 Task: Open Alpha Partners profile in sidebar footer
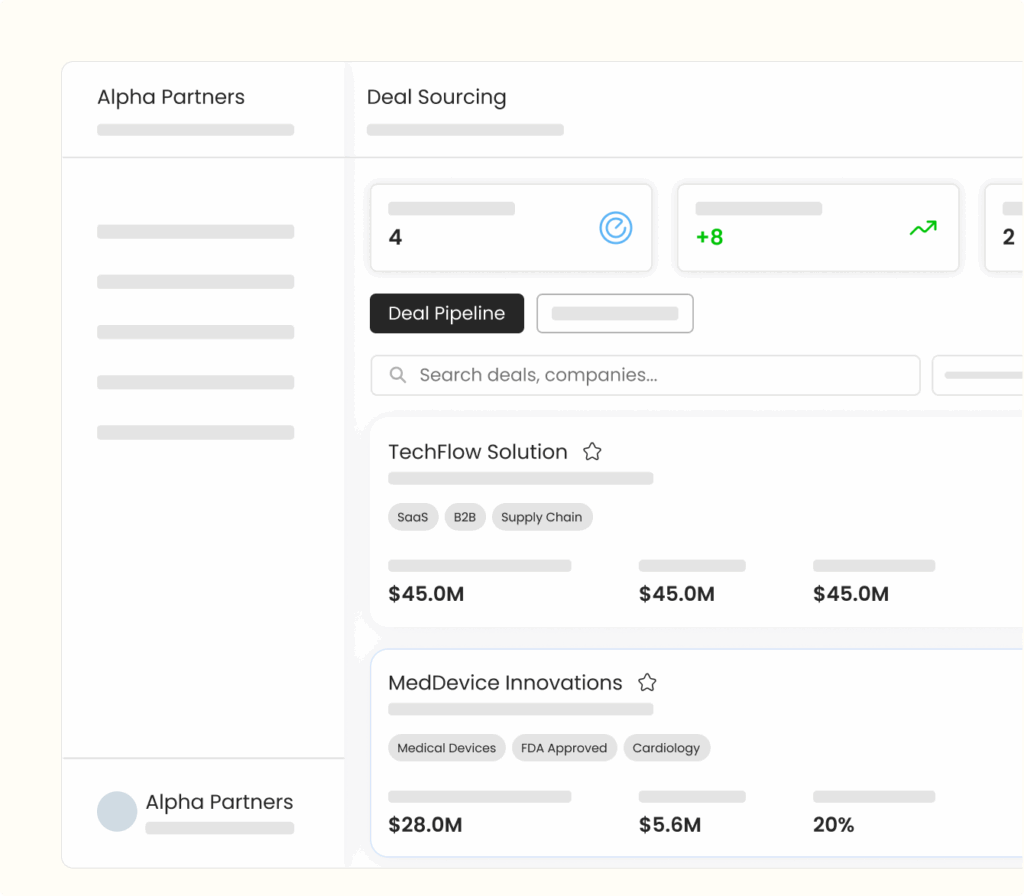pos(219,803)
